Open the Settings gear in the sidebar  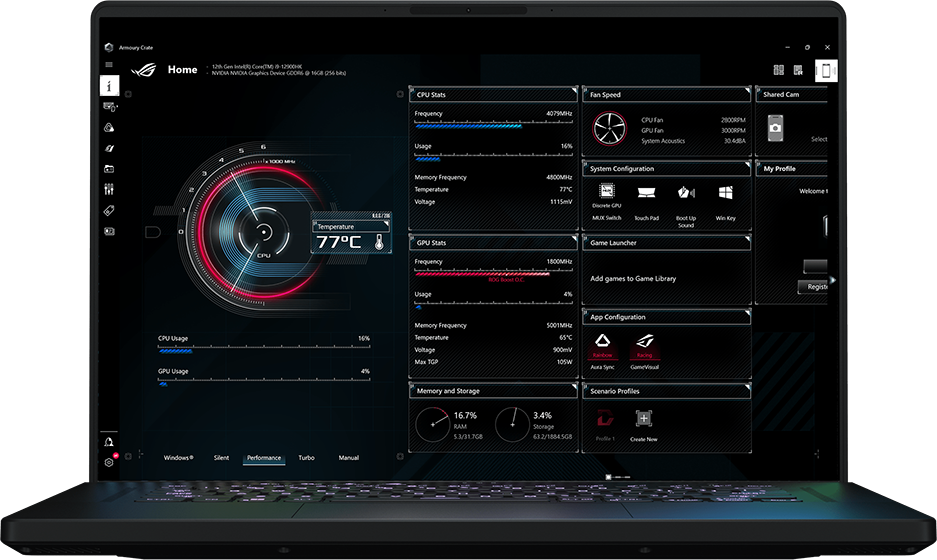109,463
